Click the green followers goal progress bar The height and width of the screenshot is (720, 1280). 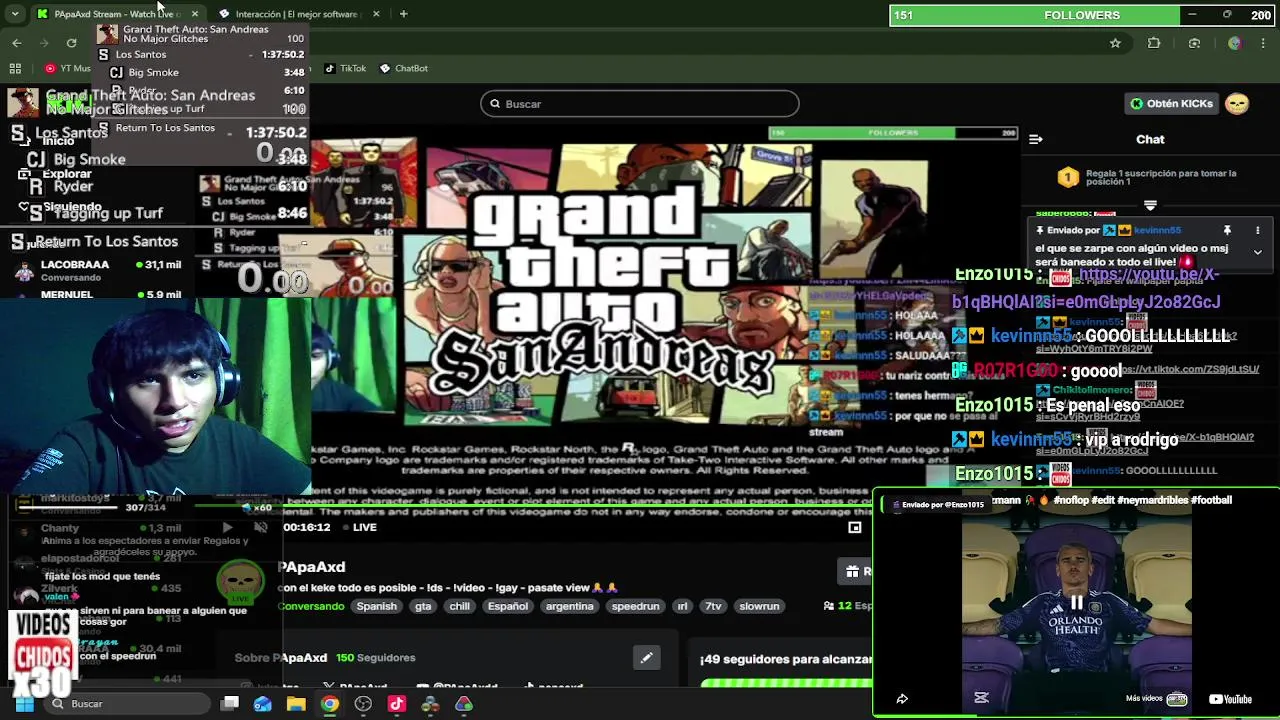[x=1082, y=15]
